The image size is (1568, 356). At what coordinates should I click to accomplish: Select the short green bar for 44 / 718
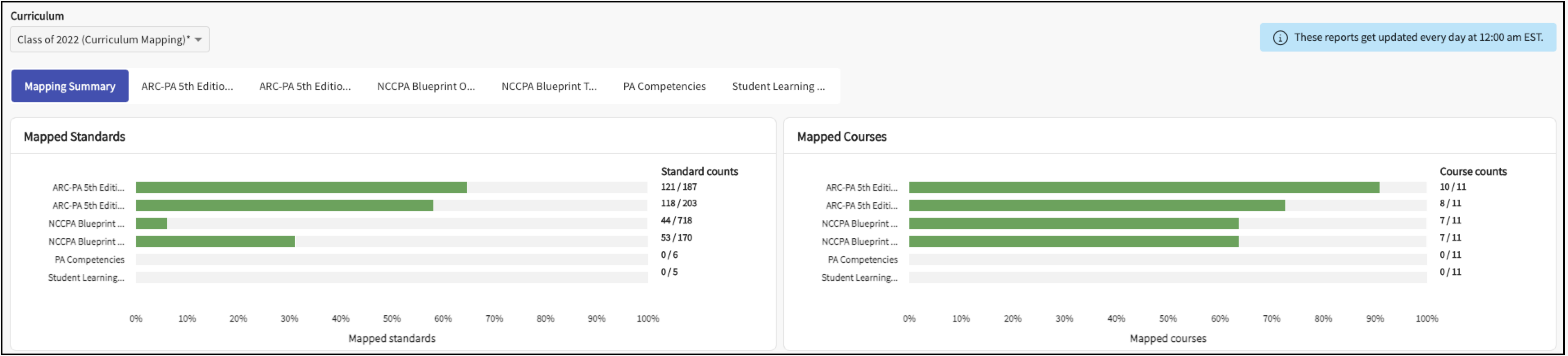coord(151,224)
